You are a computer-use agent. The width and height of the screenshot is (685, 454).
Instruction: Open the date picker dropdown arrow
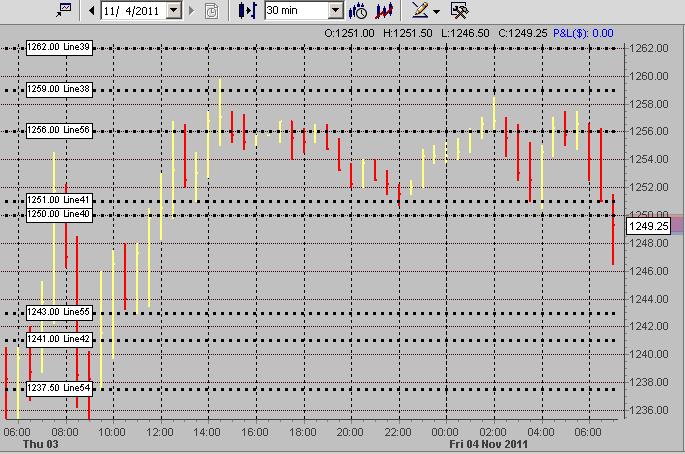[x=174, y=10]
